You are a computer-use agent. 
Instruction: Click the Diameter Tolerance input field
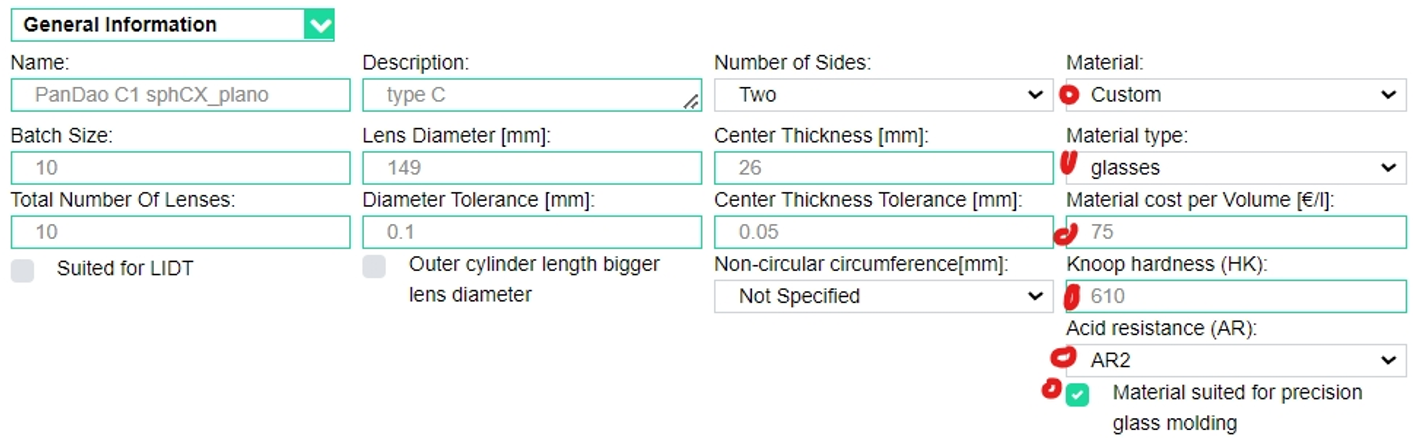tap(532, 231)
